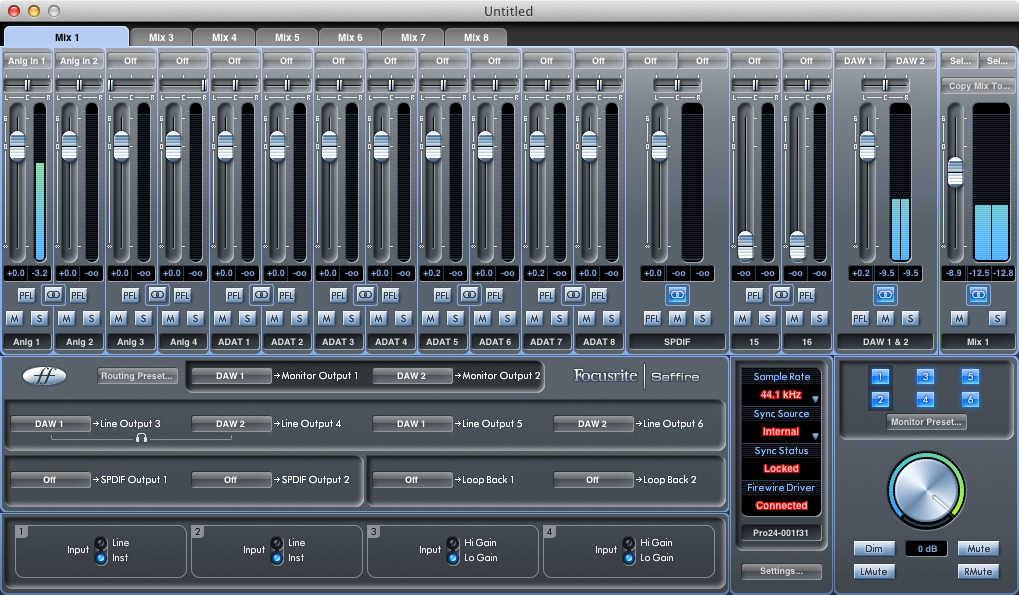Toggle stereo link on SPDIF channel
The height and width of the screenshot is (595, 1019).
click(677, 295)
